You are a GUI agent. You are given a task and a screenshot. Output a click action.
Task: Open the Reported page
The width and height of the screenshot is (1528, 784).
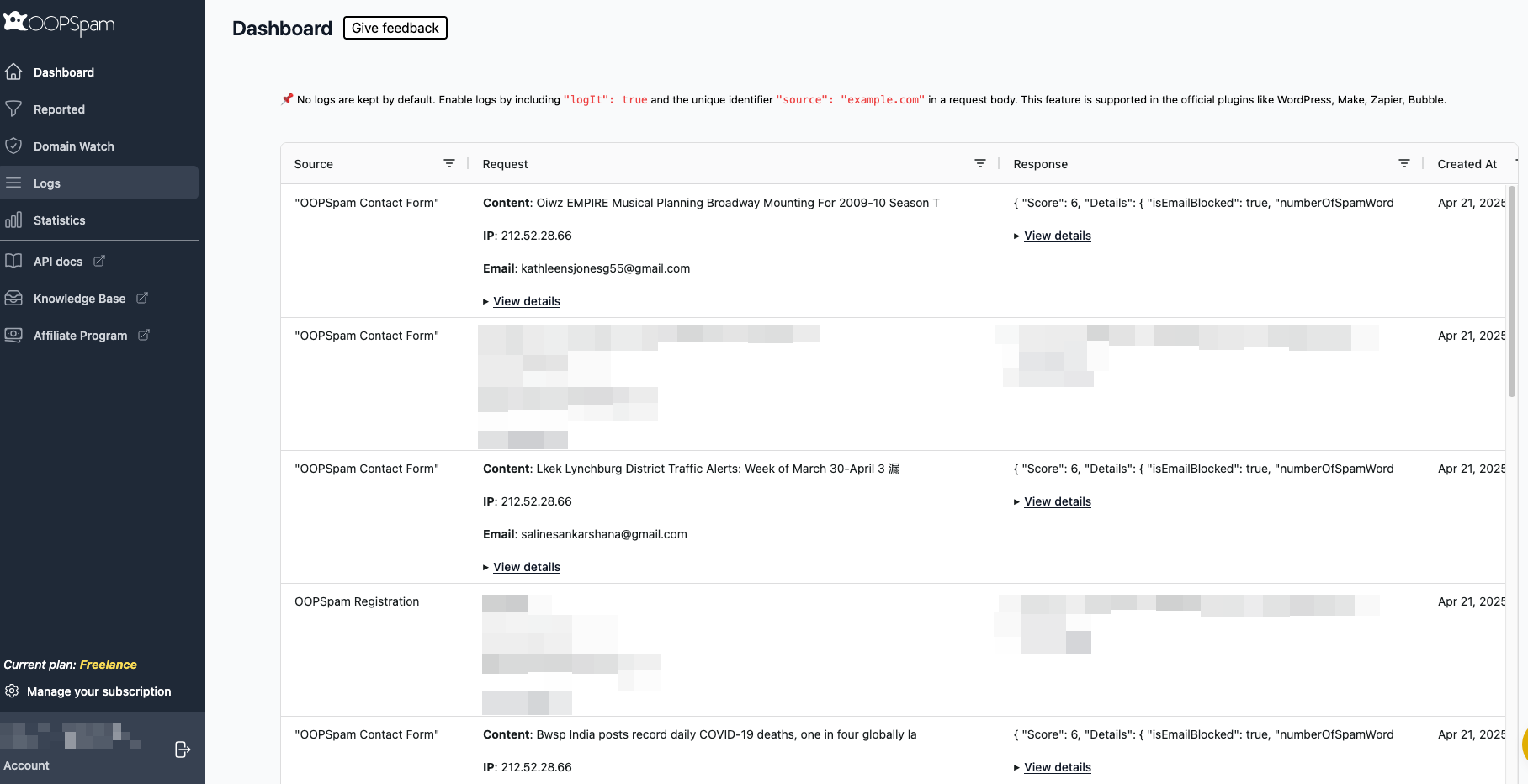[x=59, y=109]
